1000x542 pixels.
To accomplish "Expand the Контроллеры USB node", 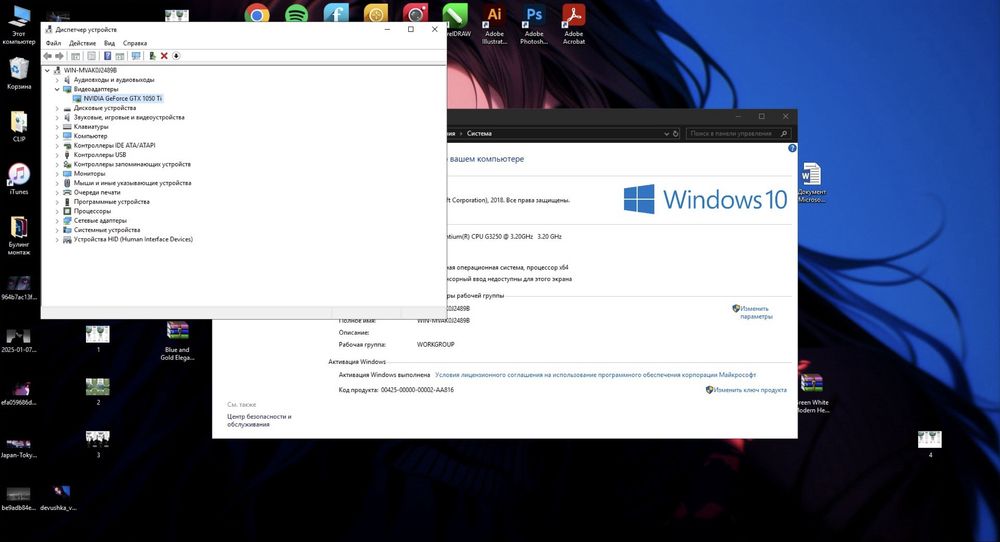I will tap(57, 155).
